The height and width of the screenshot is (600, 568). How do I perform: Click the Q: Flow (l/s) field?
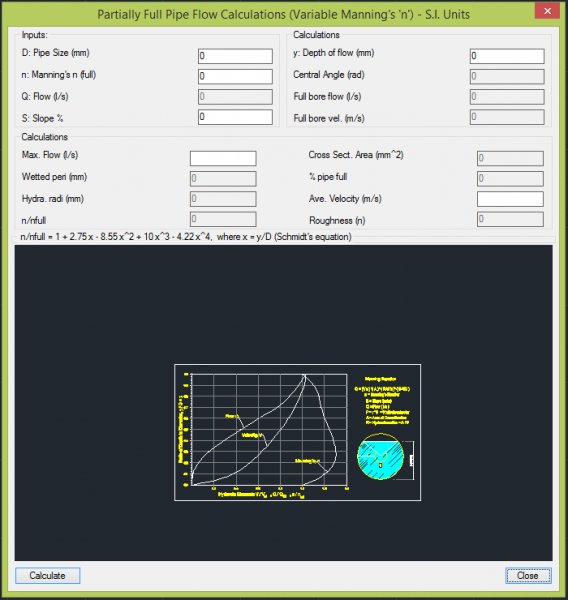click(235, 96)
